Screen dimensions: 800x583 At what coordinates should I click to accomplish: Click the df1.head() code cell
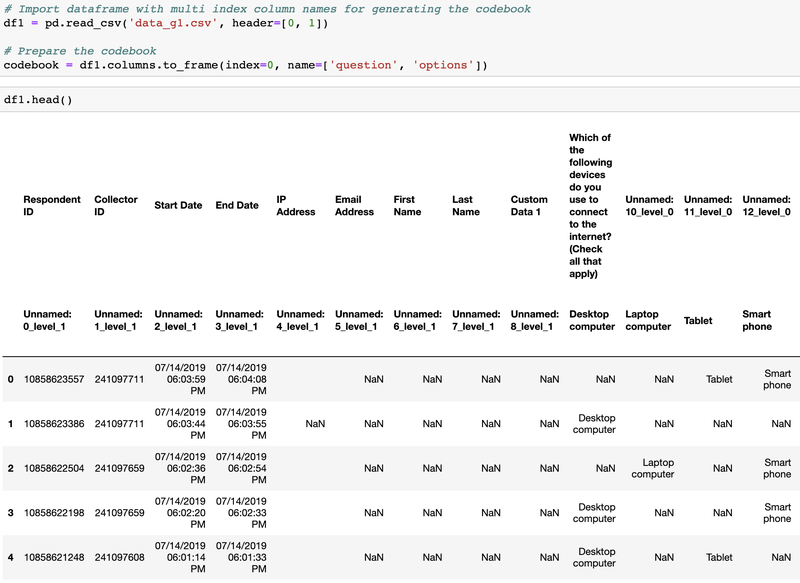38,100
